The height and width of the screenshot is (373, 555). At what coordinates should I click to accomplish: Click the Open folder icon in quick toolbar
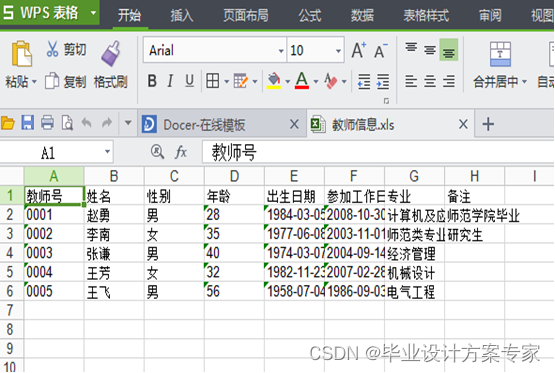pyautogui.click(x=8, y=123)
